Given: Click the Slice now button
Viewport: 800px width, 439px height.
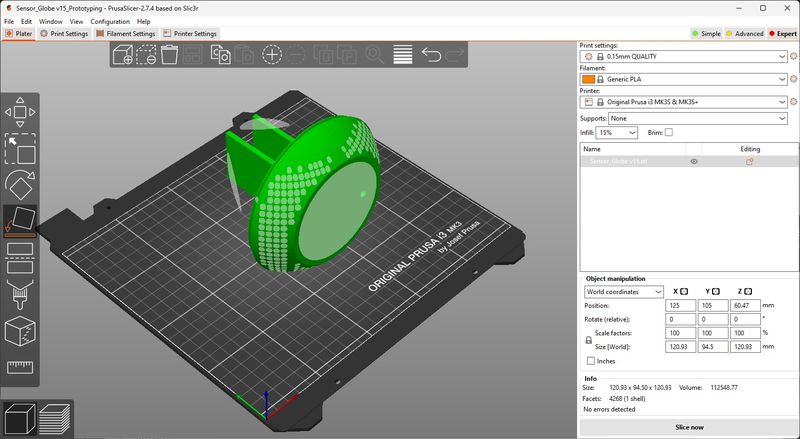Looking at the screenshot, I should click(688, 427).
